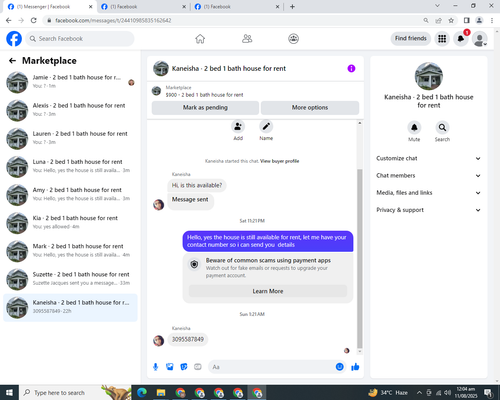Open notifications bell with badge

coord(461,39)
